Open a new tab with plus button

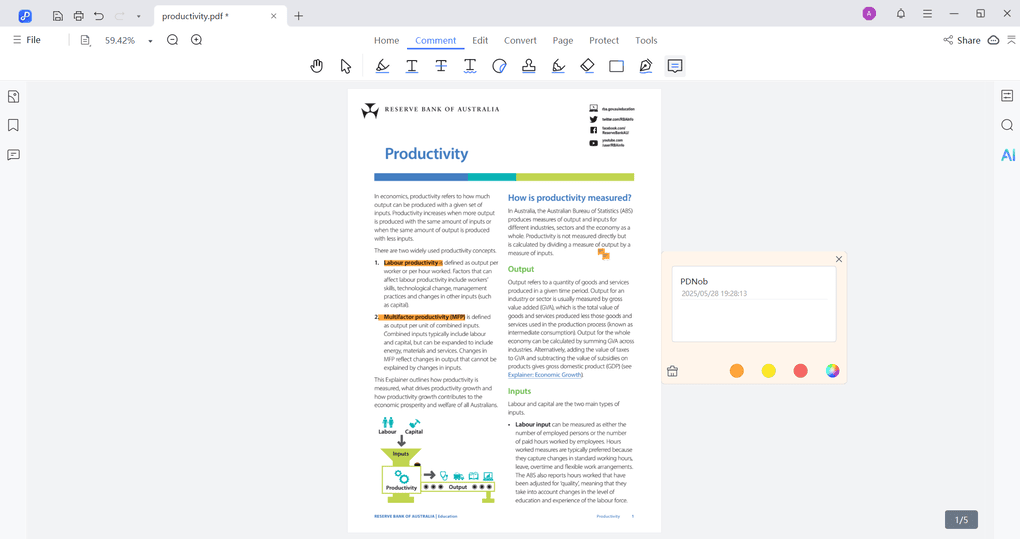coord(299,16)
